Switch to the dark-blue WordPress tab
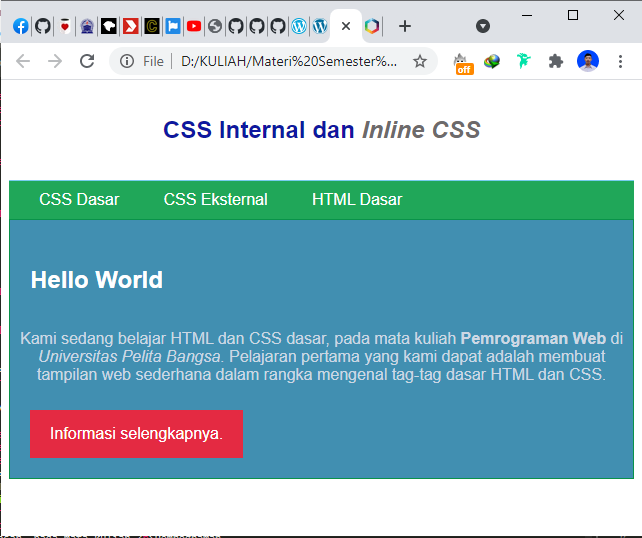This screenshot has width=642, height=538. click(320, 26)
